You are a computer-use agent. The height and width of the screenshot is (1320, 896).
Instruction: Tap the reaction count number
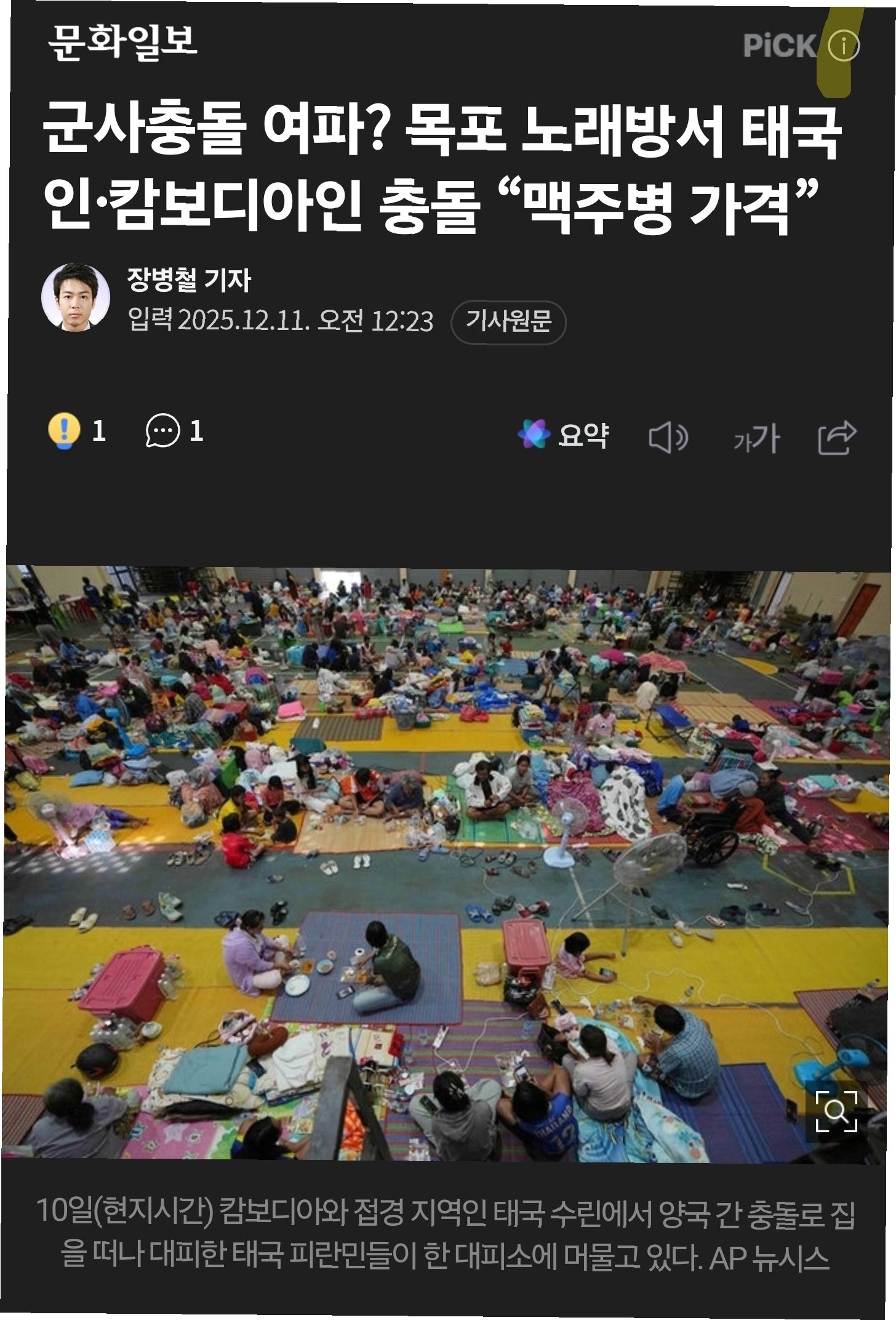tap(99, 431)
